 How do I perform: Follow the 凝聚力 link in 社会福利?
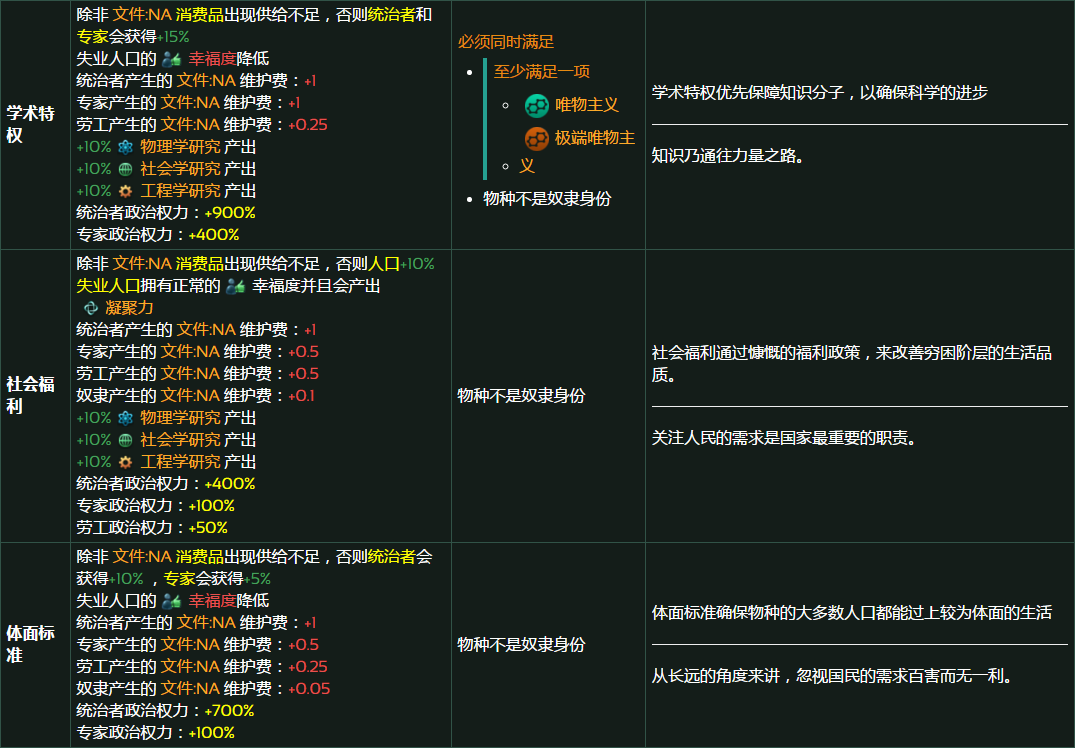pos(129,308)
